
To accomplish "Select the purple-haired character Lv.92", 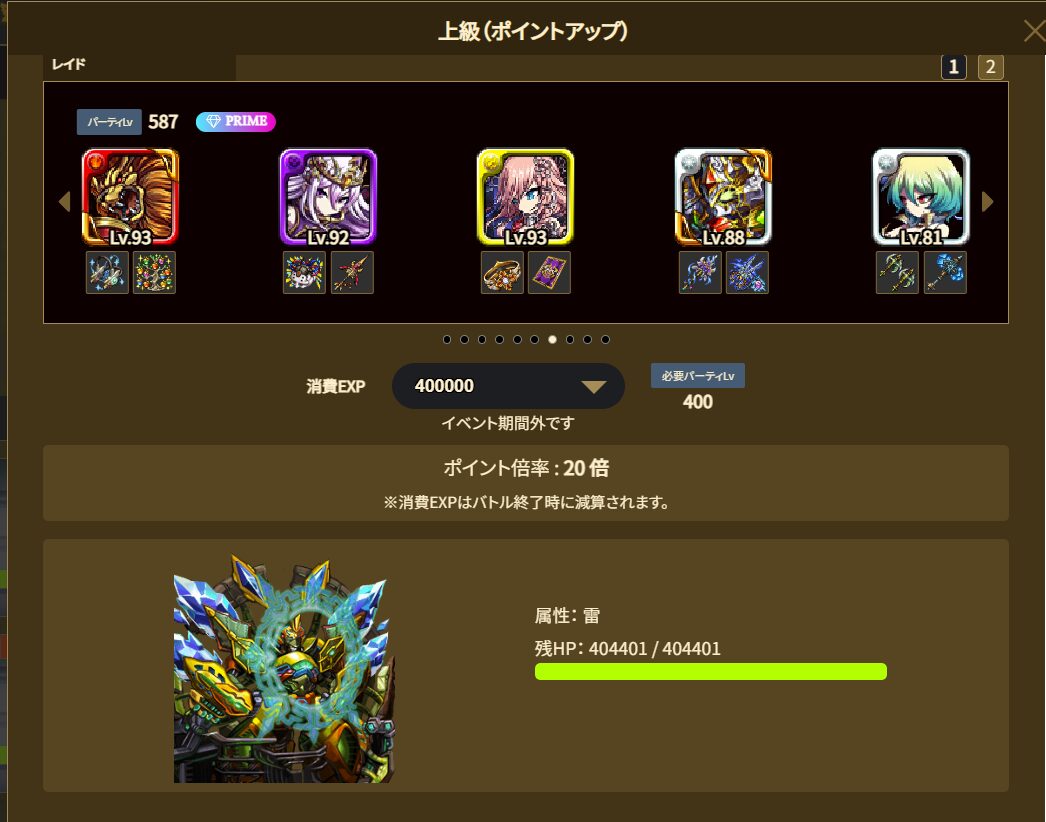I will (328, 197).
